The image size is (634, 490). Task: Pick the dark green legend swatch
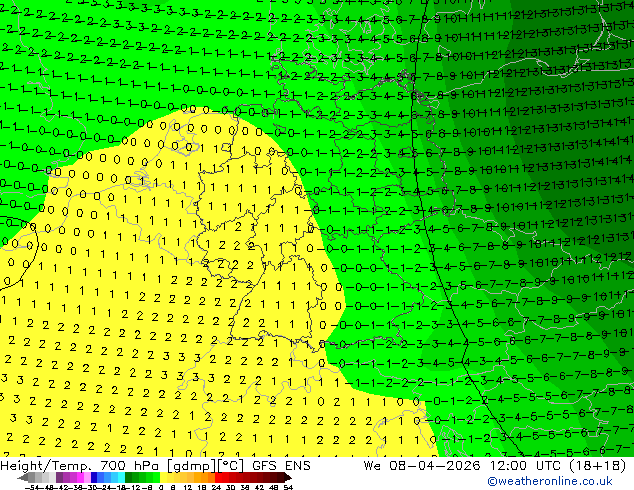point(129,477)
